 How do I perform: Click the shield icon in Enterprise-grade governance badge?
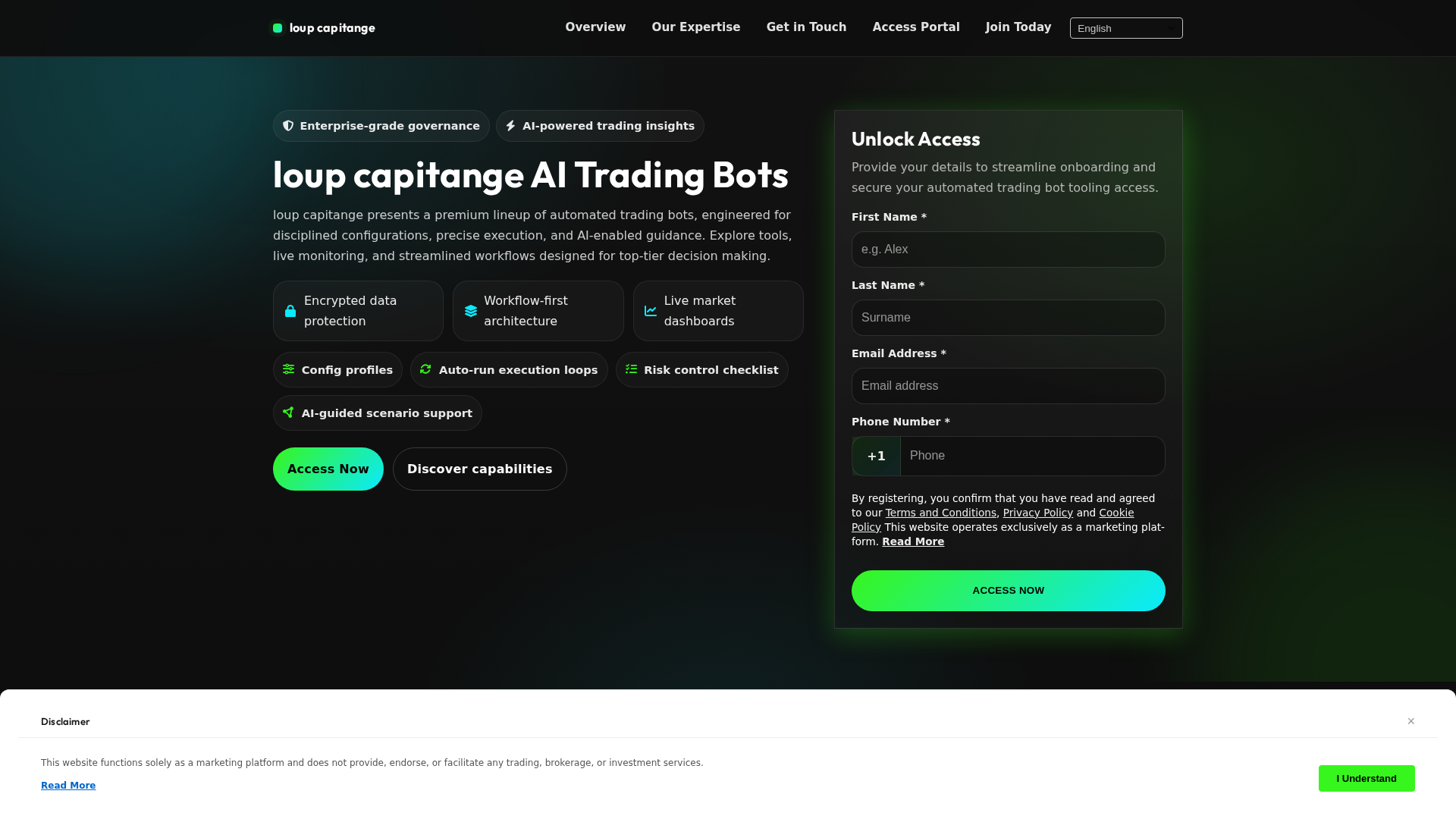pos(288,126)
